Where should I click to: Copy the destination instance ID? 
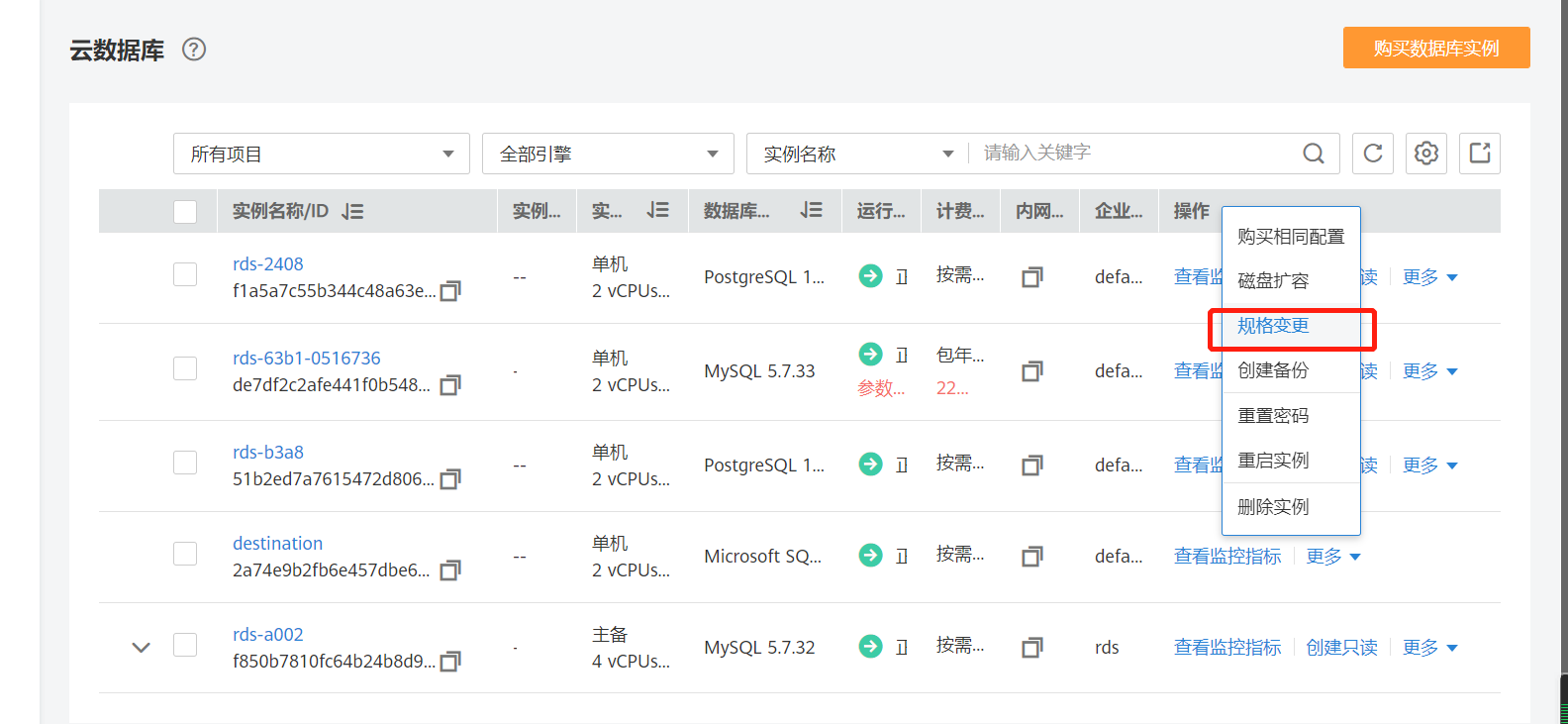click(x=450, y=570)
